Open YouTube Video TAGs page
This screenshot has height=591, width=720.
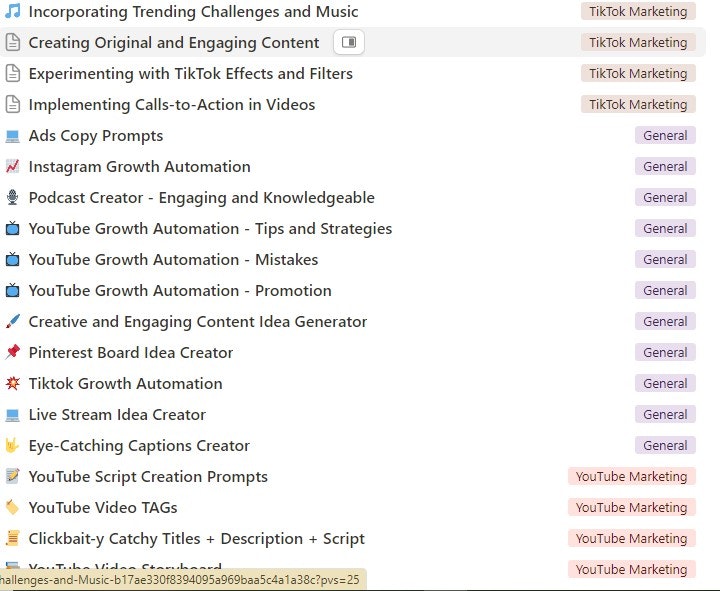[x=103, y=507]
